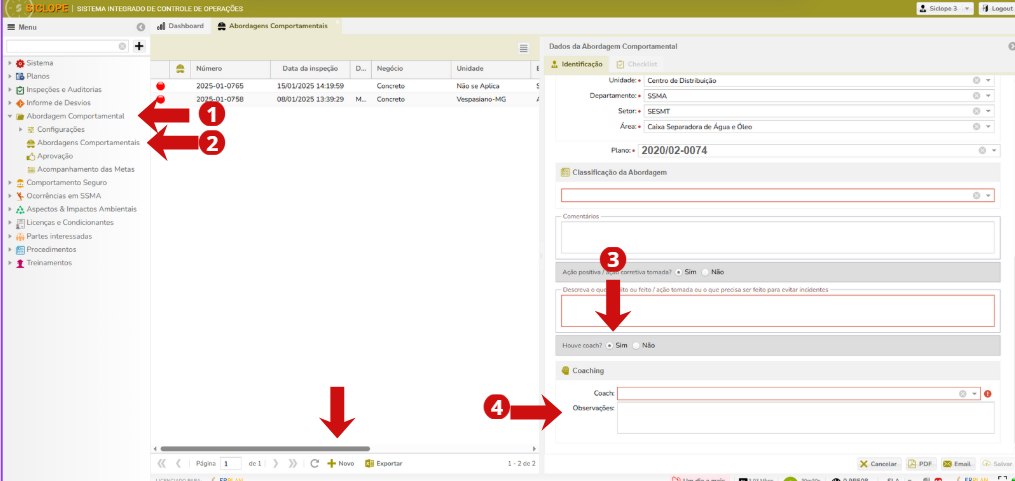Open the Coach dropdown list
The height and width of the screenshot is (481, 1015).
click(975, 394)
